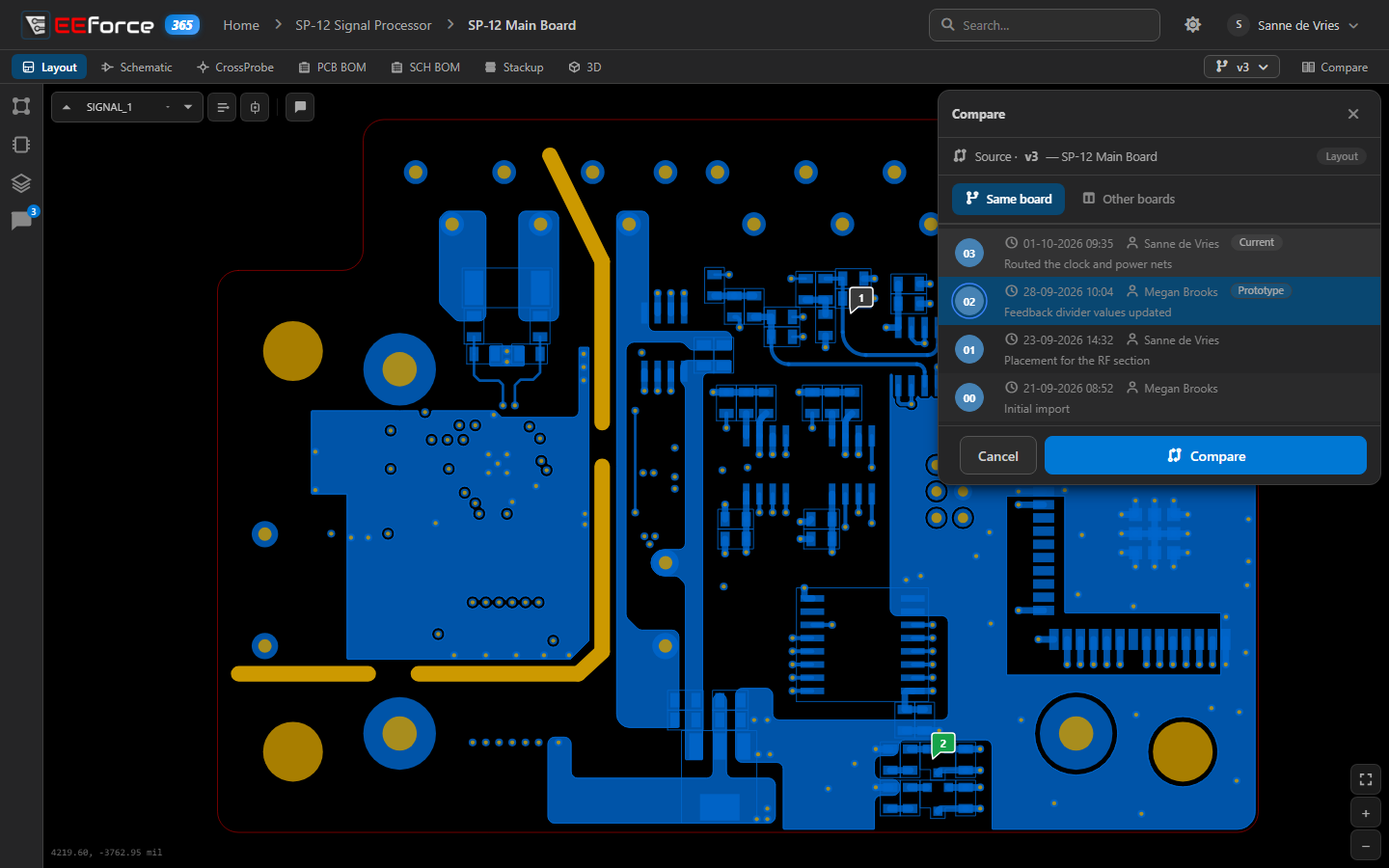Open the components chip panel icon
This screenshot has height=868, width=1389.
pos(21,145)
